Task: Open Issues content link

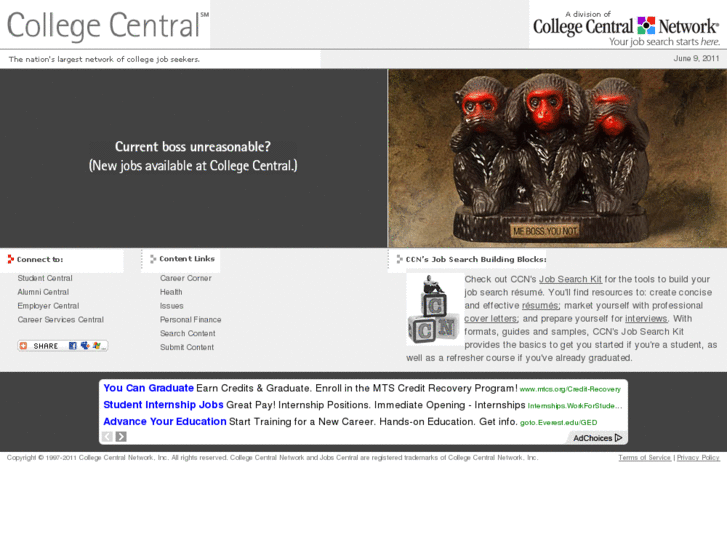Action: (172, 306)
